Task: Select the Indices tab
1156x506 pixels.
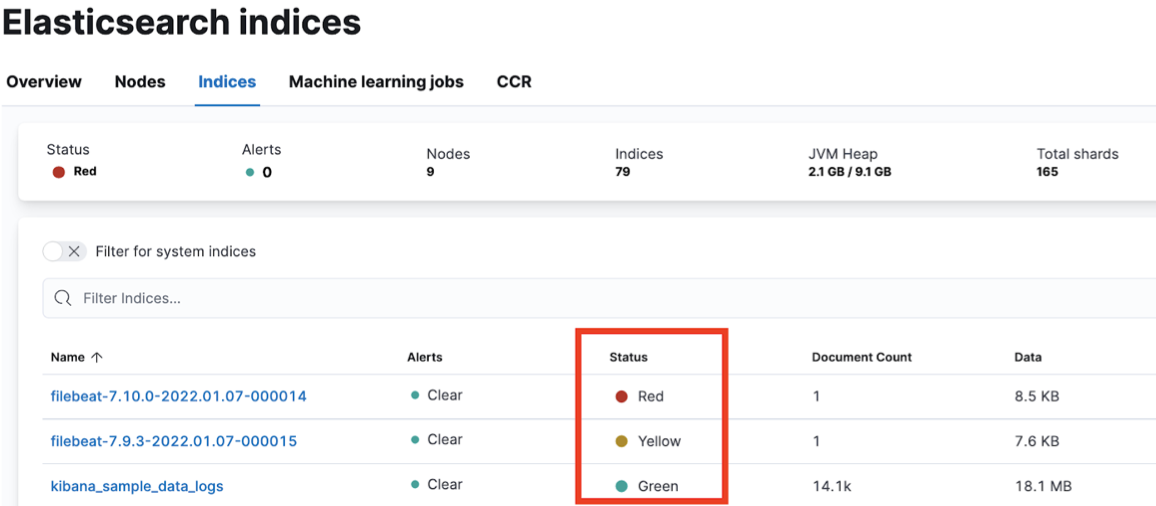Action: (x=227, y=82)
